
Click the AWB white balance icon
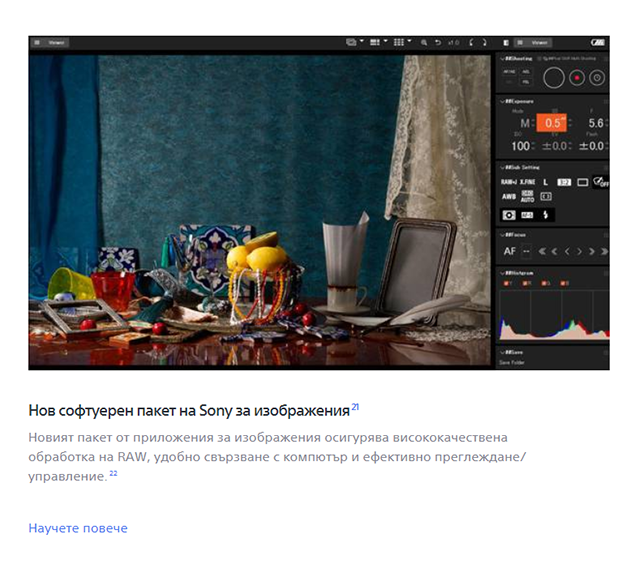[509, 197]
